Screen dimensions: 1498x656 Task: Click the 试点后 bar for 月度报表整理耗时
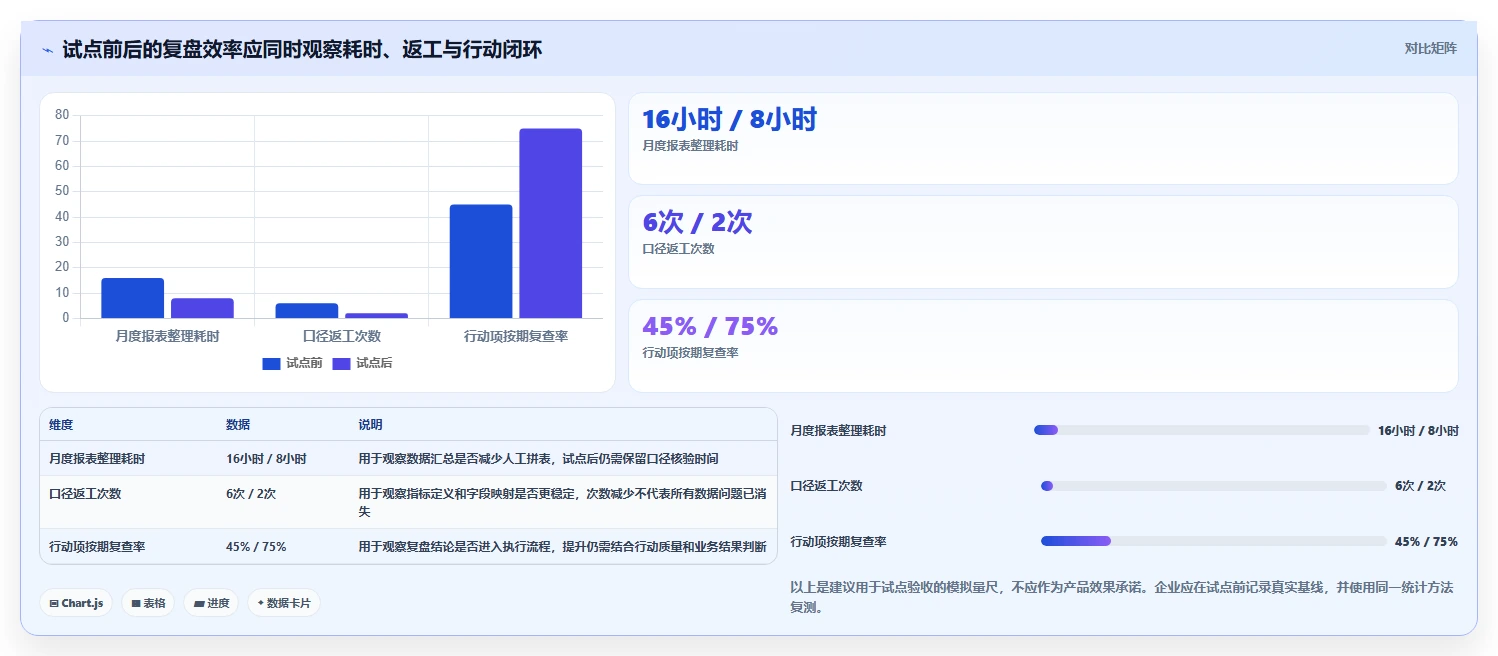click(x=202, y=308)
